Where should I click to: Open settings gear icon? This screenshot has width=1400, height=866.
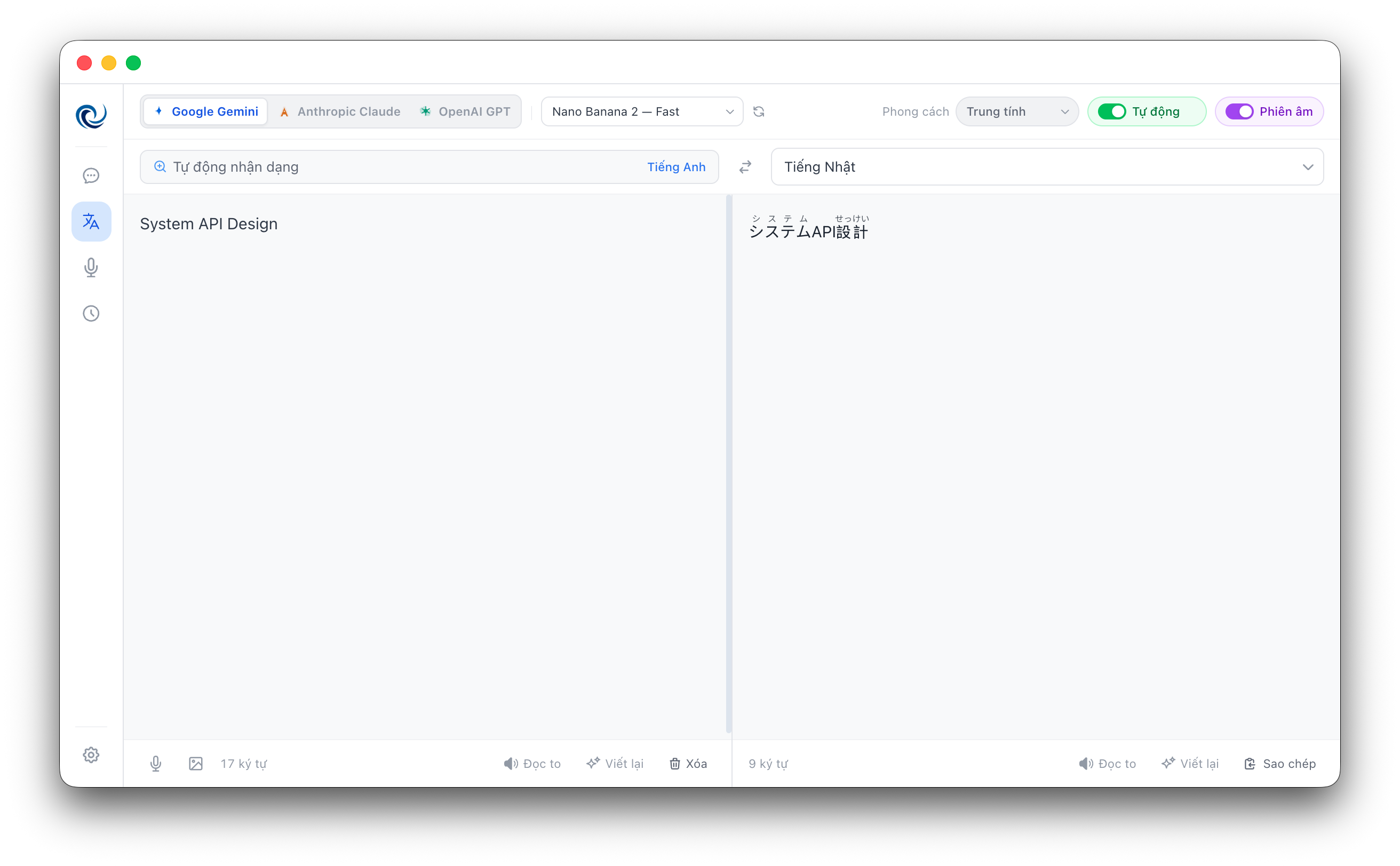[91, 755]
